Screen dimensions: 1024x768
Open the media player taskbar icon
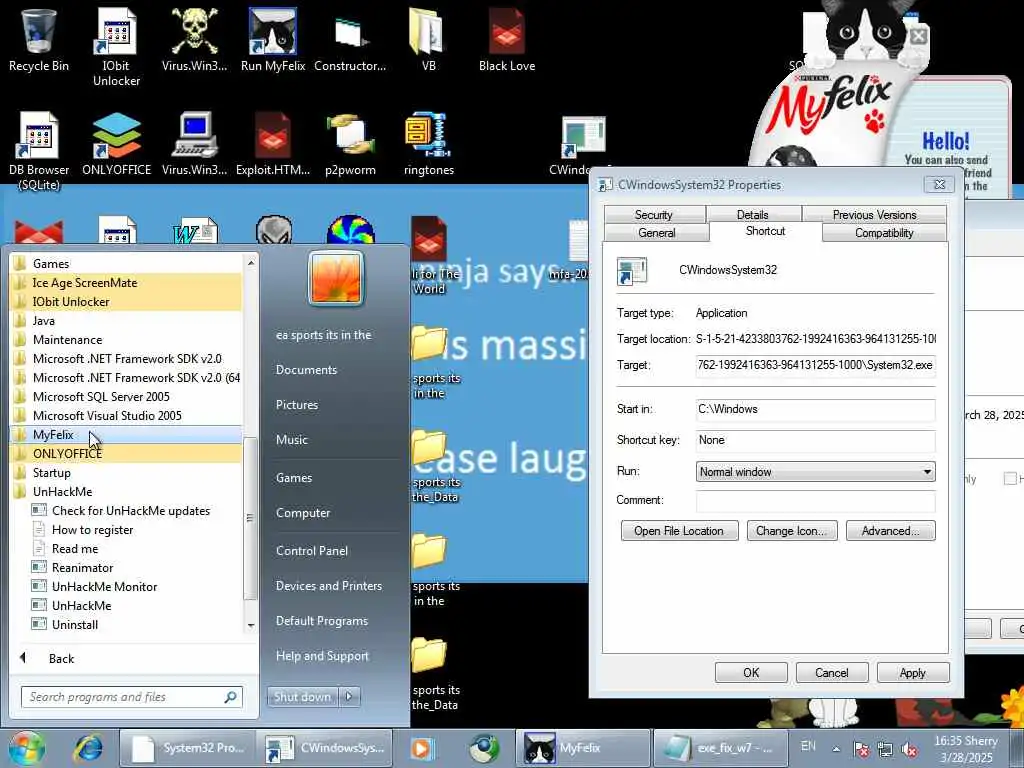(x=421, y=748)
